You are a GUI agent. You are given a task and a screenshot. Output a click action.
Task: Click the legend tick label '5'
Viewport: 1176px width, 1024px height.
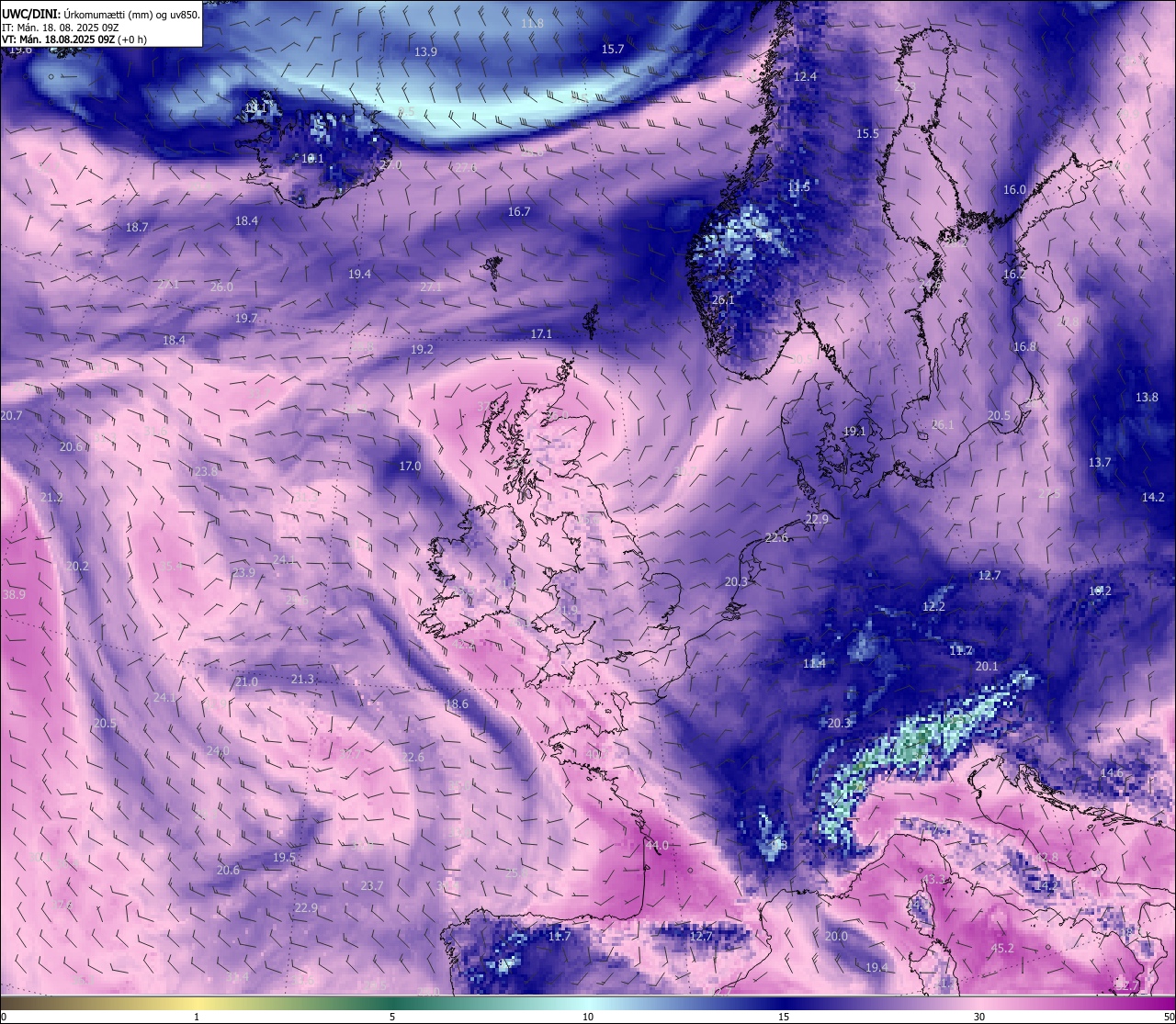(392, 1017)
